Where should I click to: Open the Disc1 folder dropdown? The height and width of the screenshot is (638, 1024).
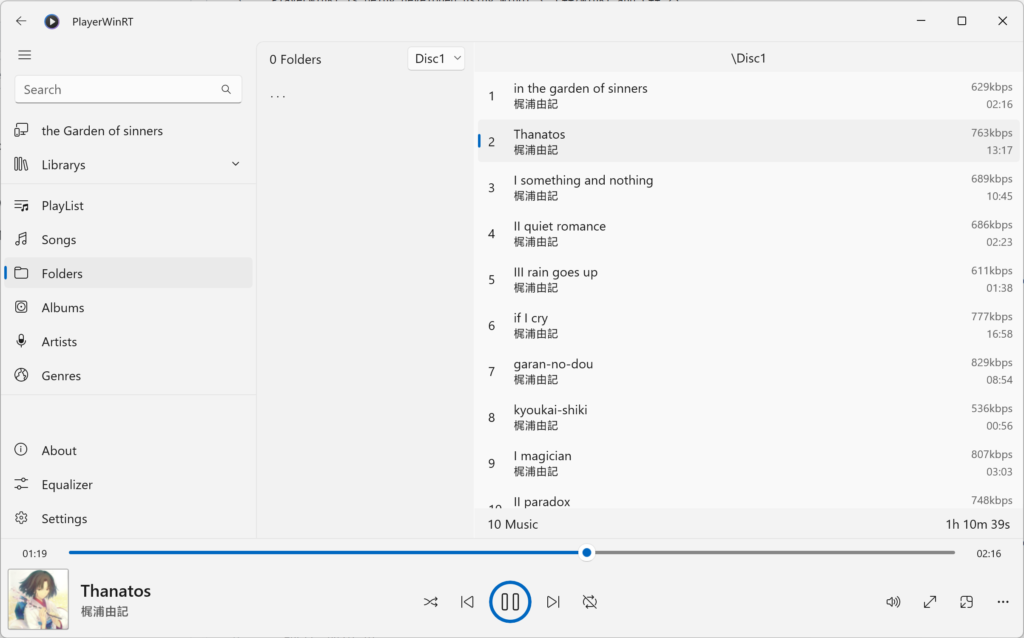436,59
